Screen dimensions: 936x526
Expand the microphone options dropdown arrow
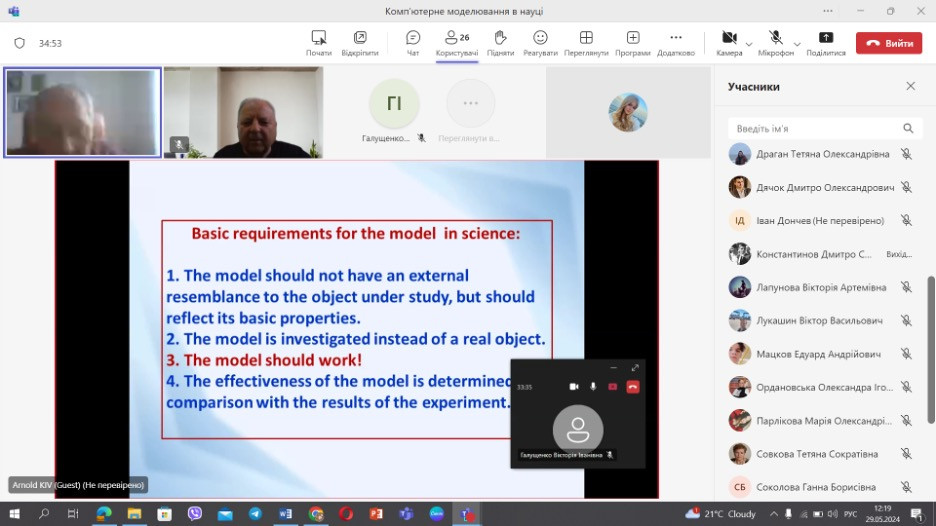[x=797, y=44]
